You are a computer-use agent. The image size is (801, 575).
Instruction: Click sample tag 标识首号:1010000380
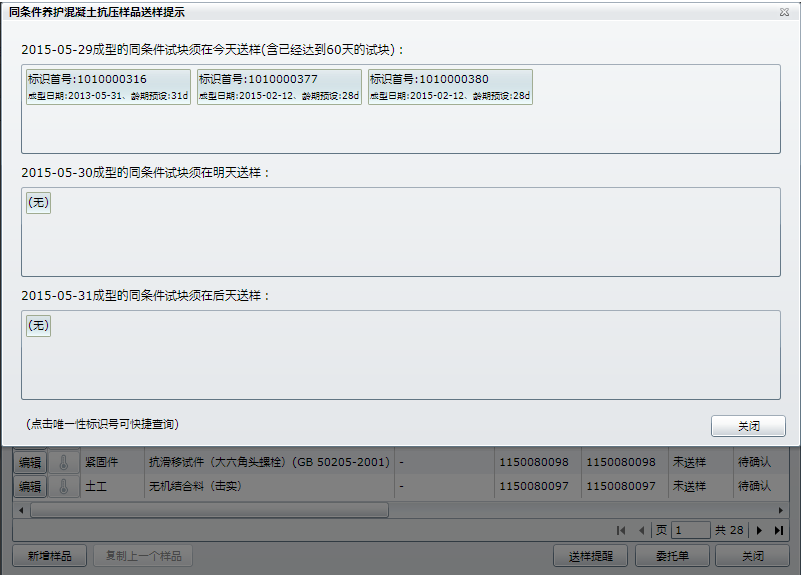450,87
